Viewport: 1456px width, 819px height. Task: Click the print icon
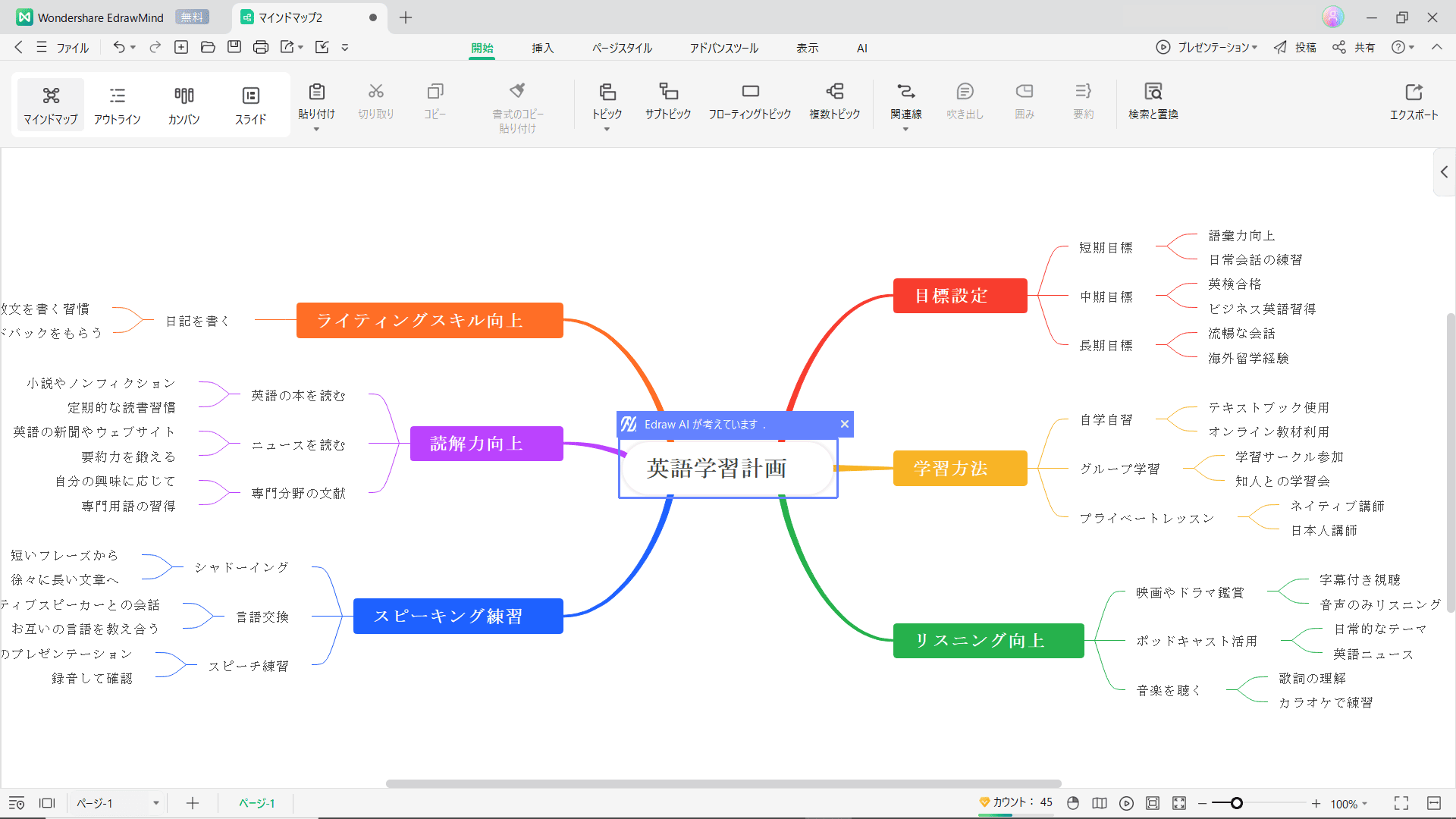click(x=261, y=47)
